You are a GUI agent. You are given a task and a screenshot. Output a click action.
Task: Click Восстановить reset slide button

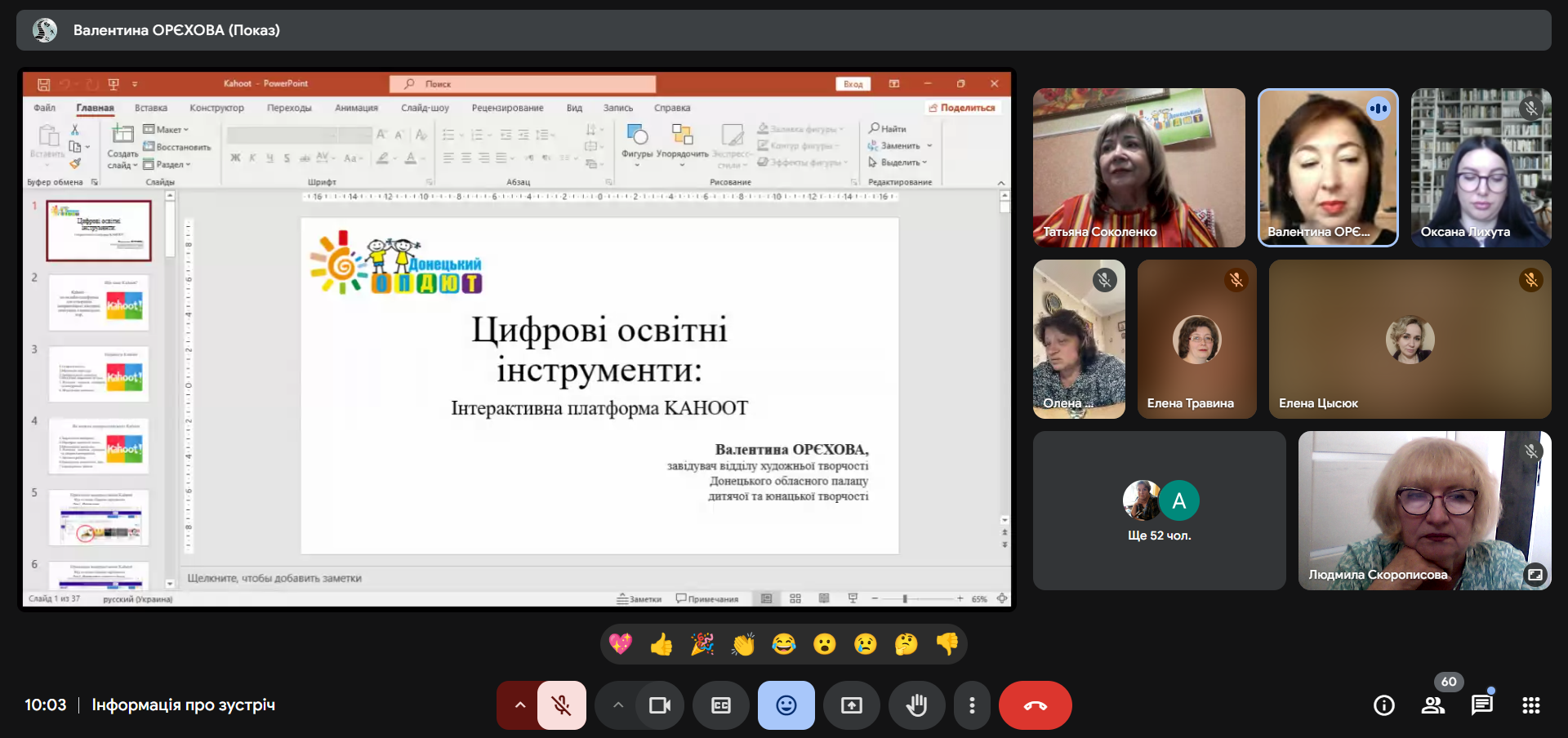pyautogui.click(x=177, y=147)
